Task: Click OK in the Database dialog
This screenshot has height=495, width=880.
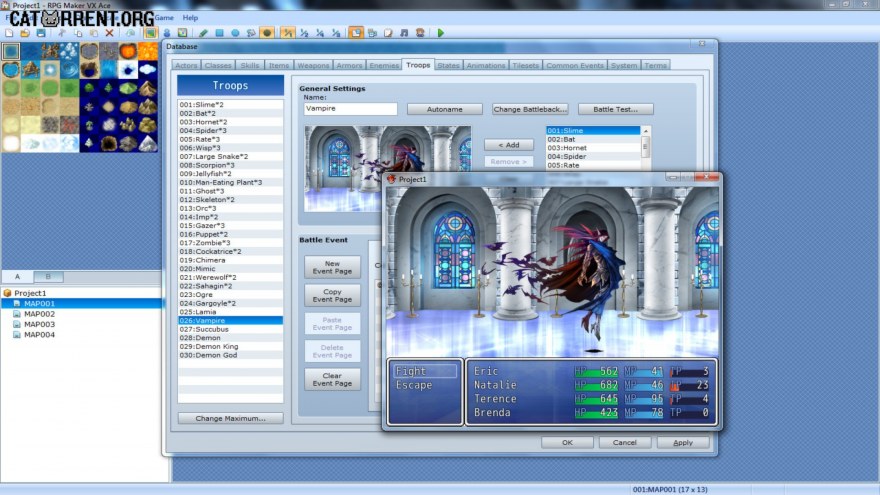Action: (x=567, y=442)
